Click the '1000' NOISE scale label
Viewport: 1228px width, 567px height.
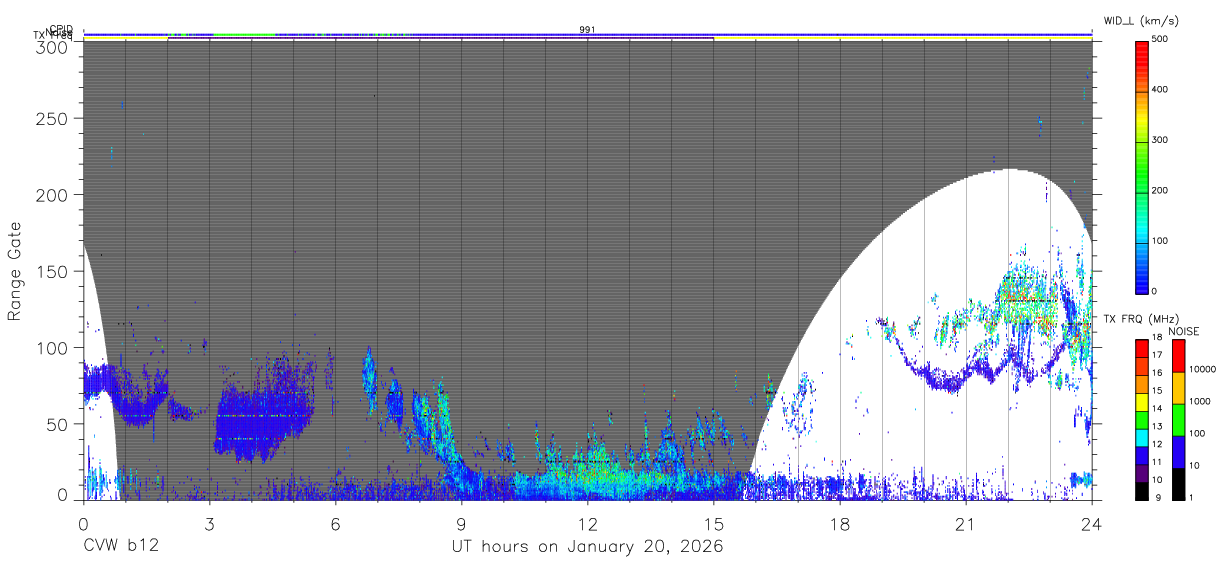pyautogui.click(x=1202, y=403)
